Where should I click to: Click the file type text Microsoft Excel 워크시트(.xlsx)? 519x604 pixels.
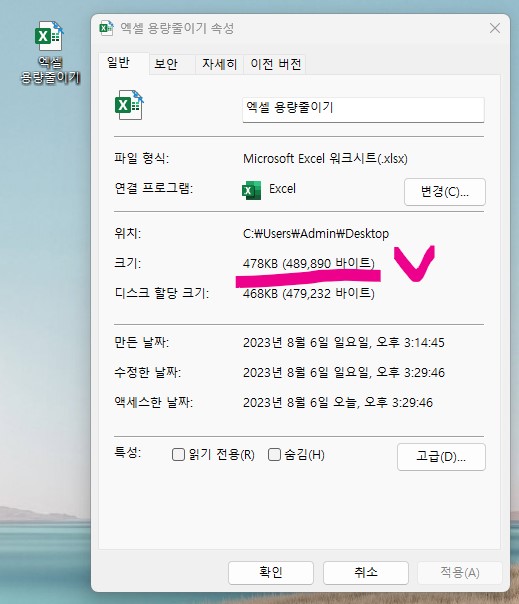(325, 158)
